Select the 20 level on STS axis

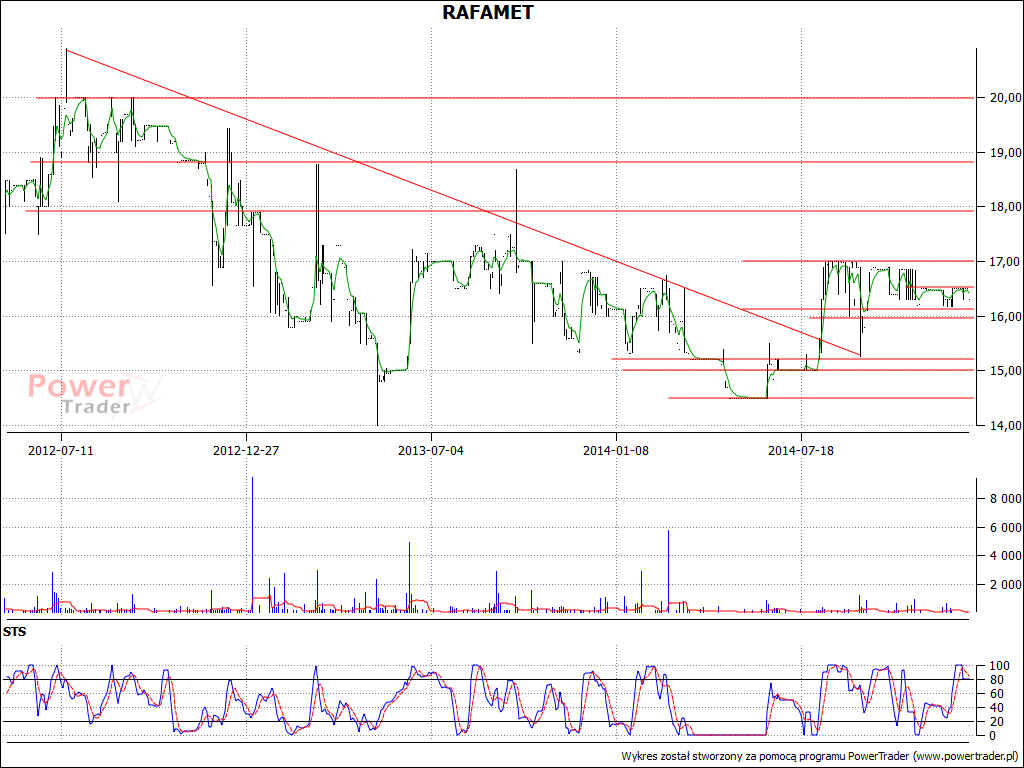click(997, 722)
